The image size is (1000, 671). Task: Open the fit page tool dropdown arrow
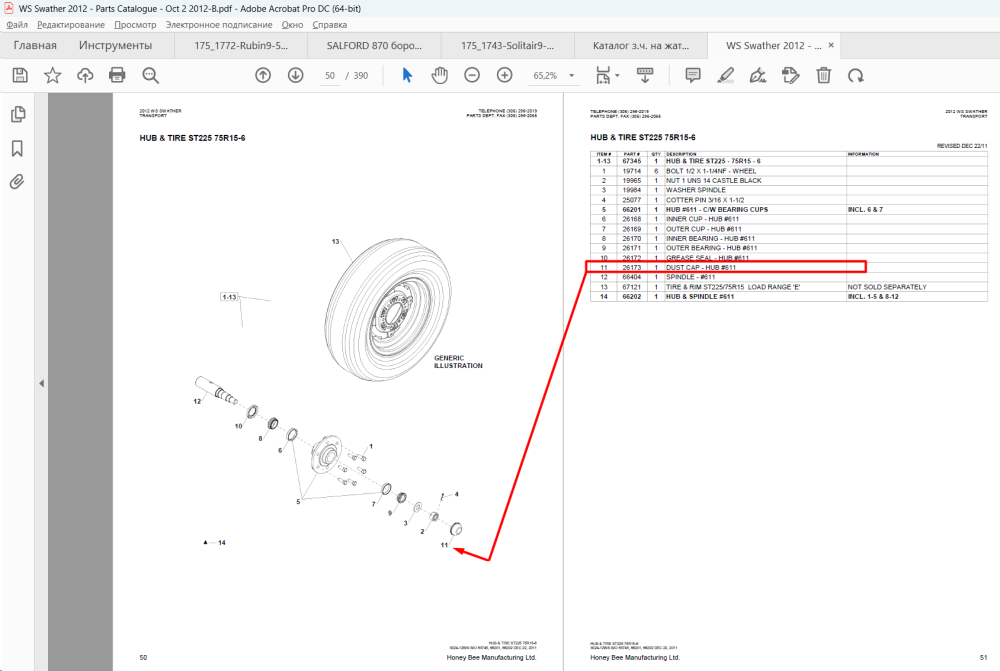click(x=617, y=75)
